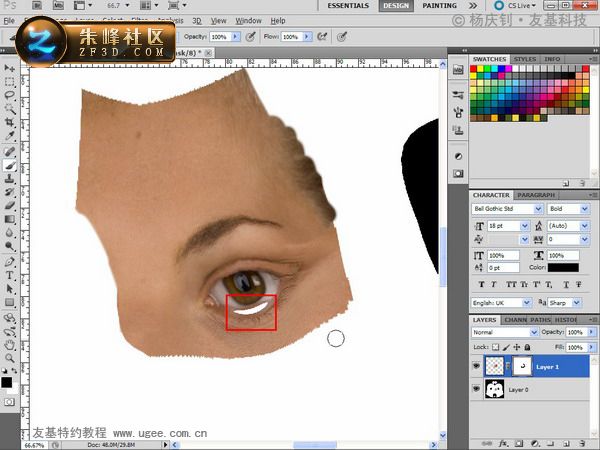Select the 3D Object Rotate tool

click(x=10, y=318)
